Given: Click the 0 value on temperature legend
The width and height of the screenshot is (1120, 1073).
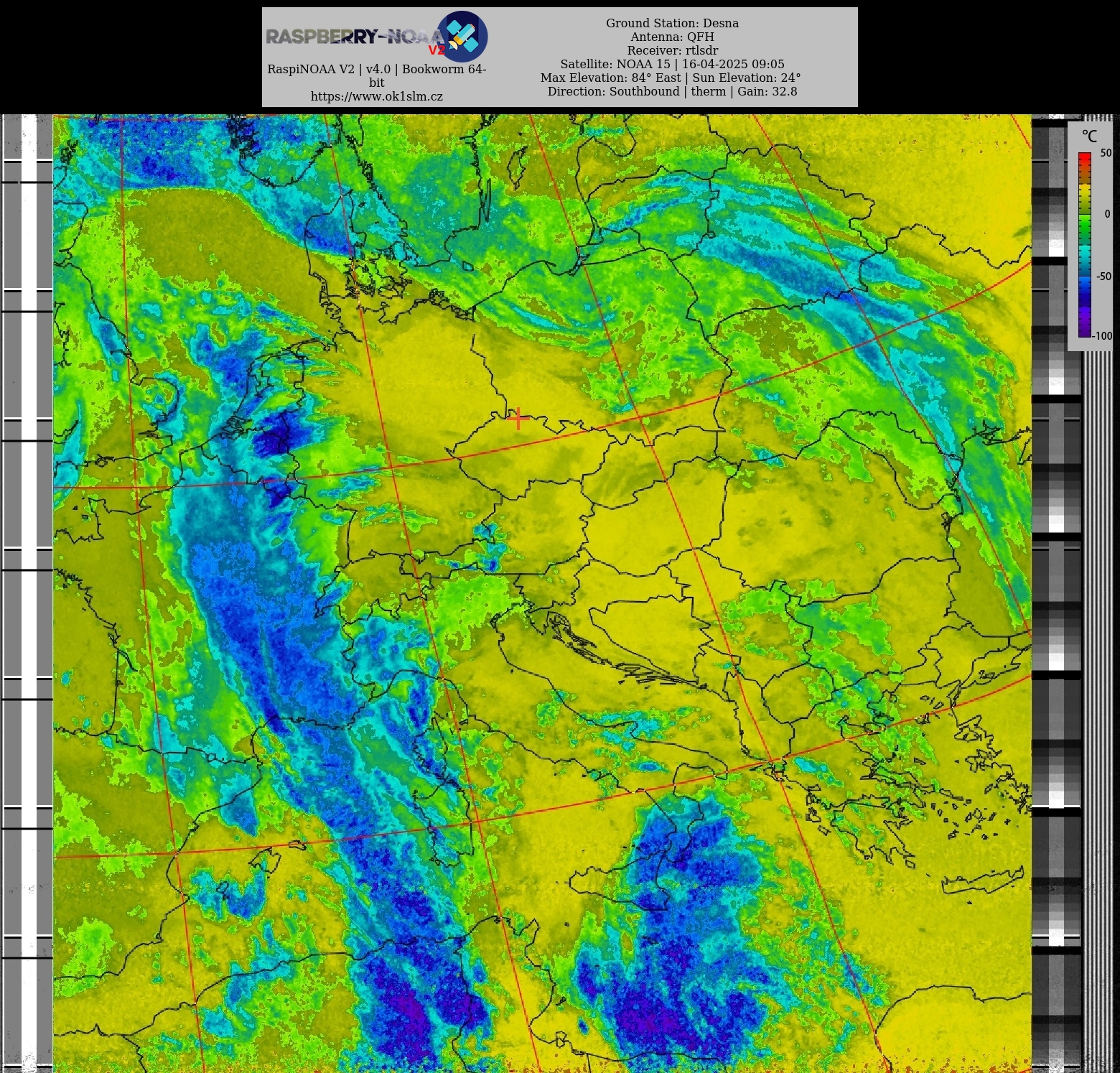Looking at the screenshot, I should 1107,214.
